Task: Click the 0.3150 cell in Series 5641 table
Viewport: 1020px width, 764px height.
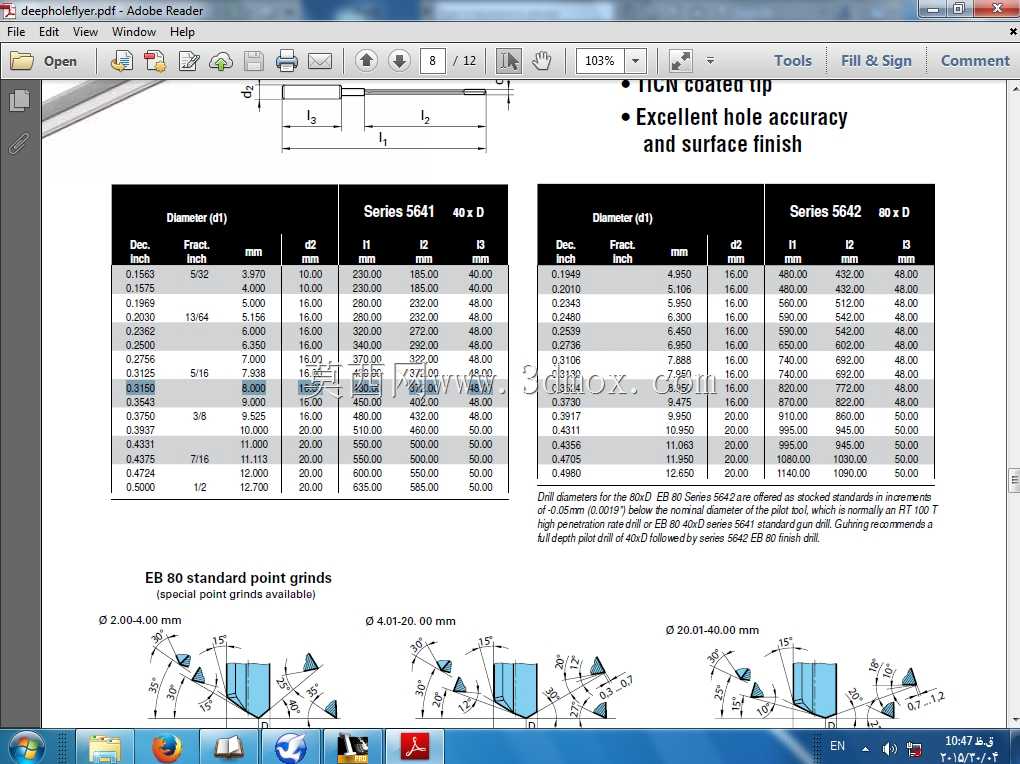Action: (140, 388)
